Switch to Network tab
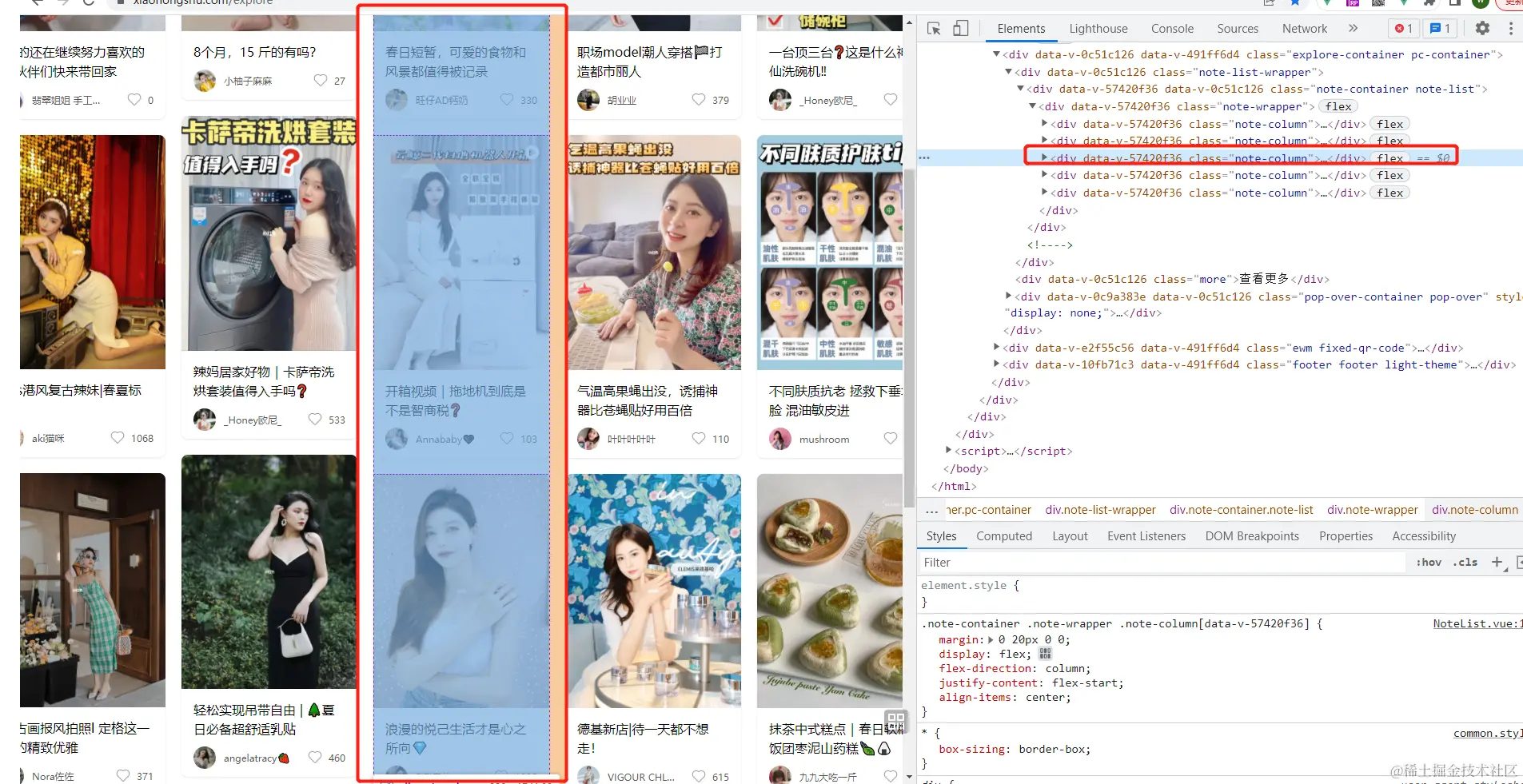Image resolution: width=1523 pixels, height=784 pixels. [x=1305, y=29]
